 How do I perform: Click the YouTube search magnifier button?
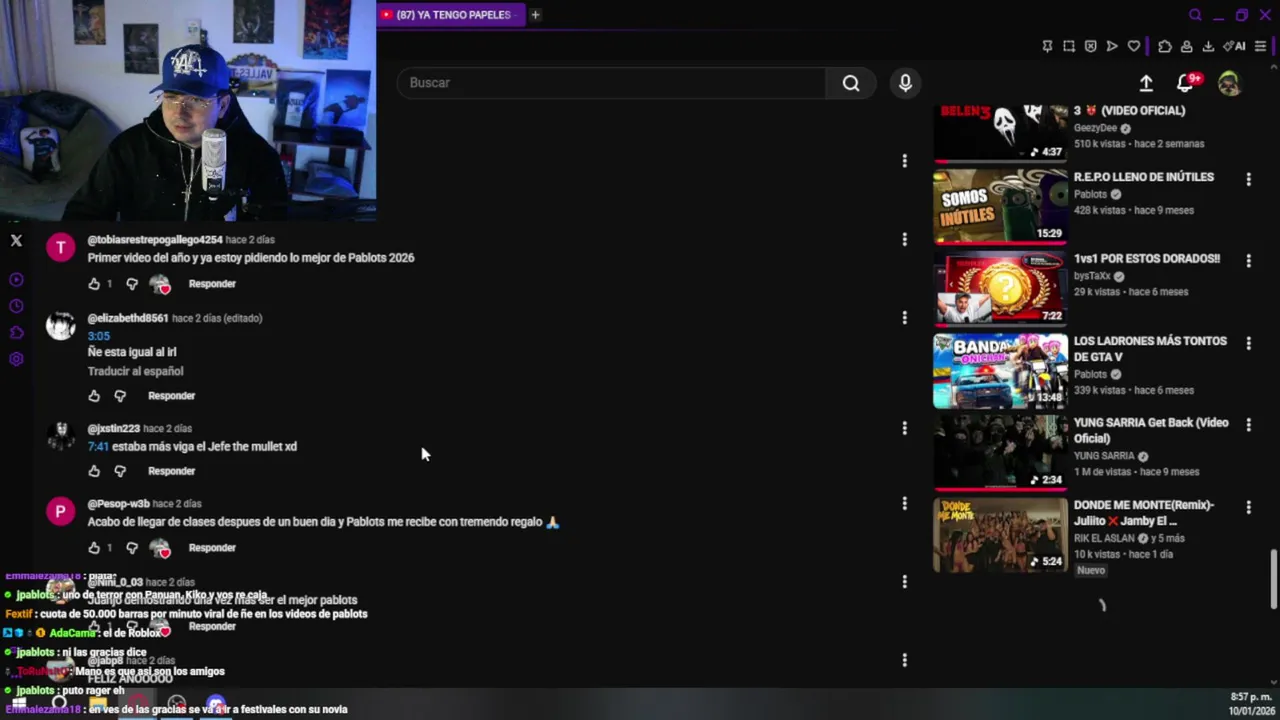tap(851, 83)
